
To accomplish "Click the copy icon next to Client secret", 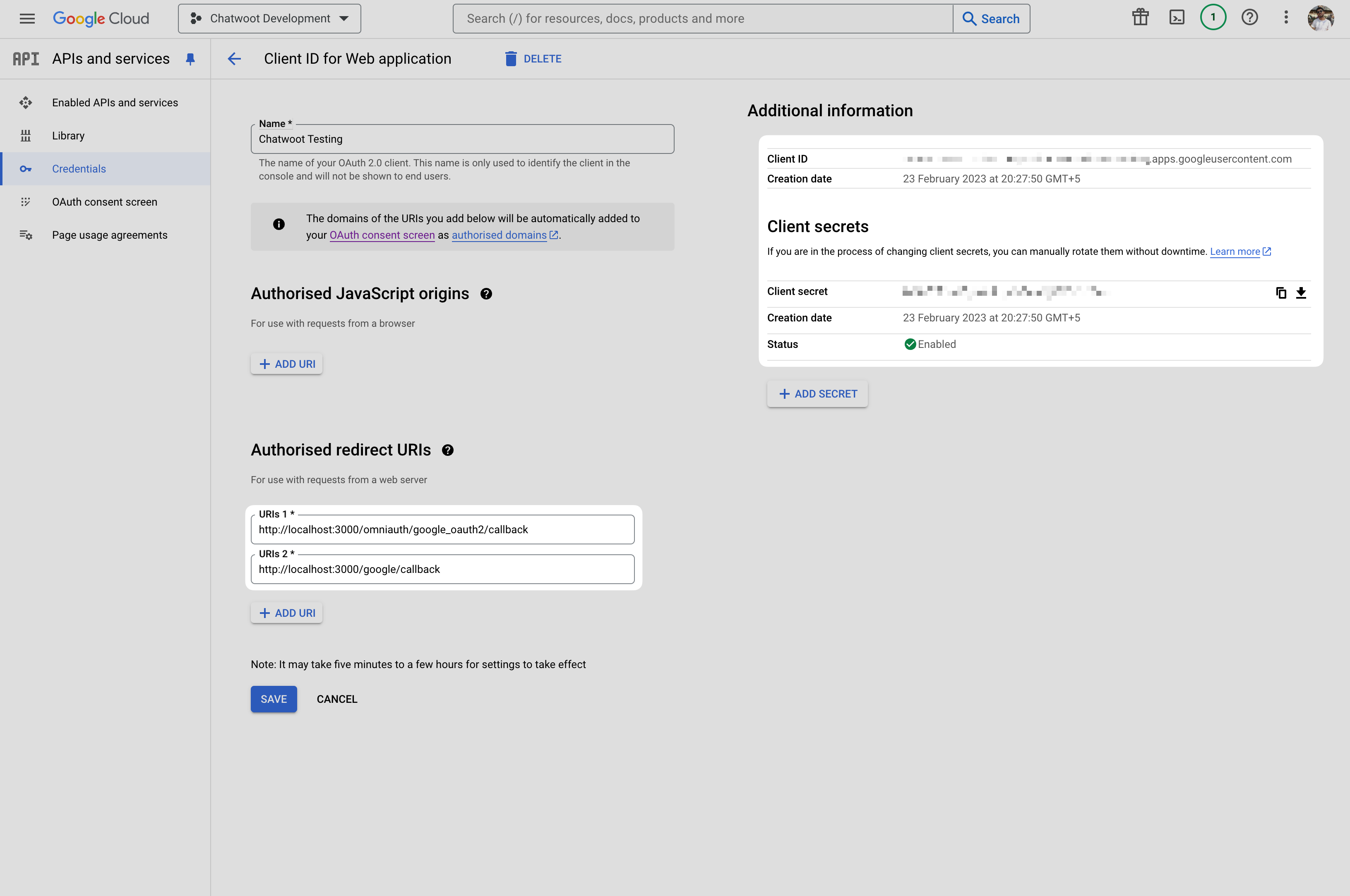I will [1281, 291].
